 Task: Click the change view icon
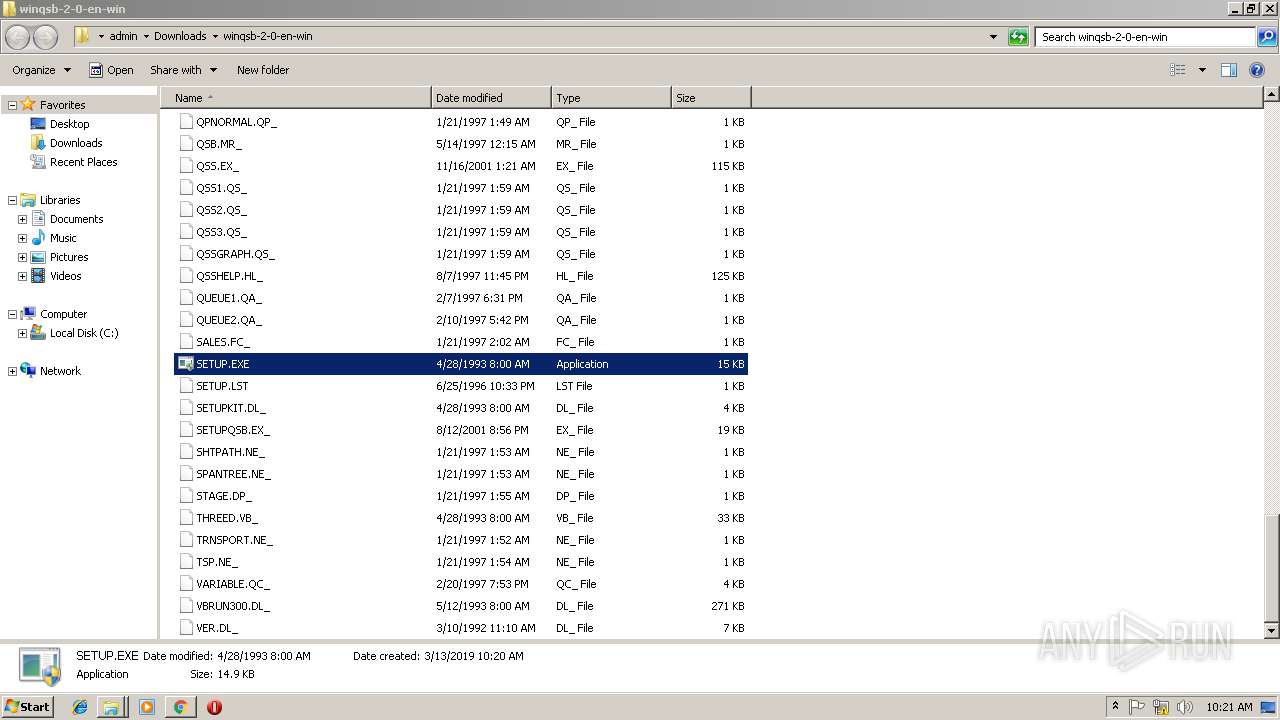click(x=1178, y=70)
